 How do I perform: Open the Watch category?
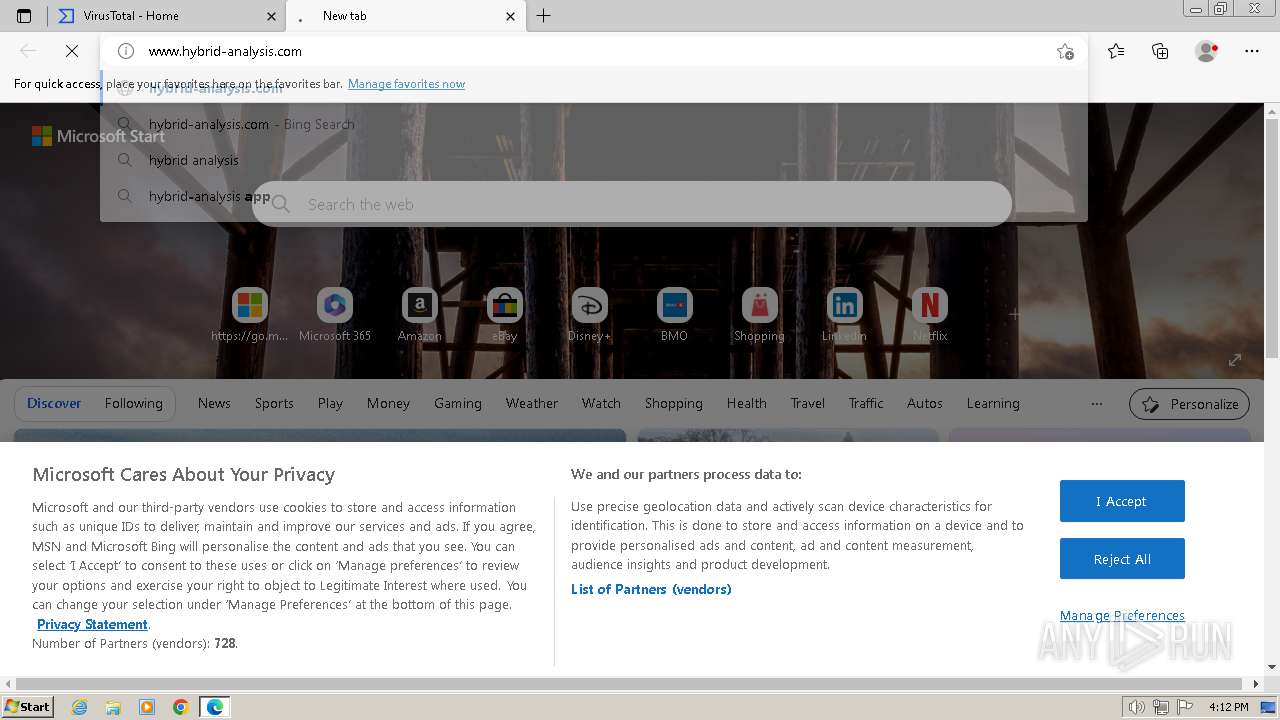tap(601, 403)
